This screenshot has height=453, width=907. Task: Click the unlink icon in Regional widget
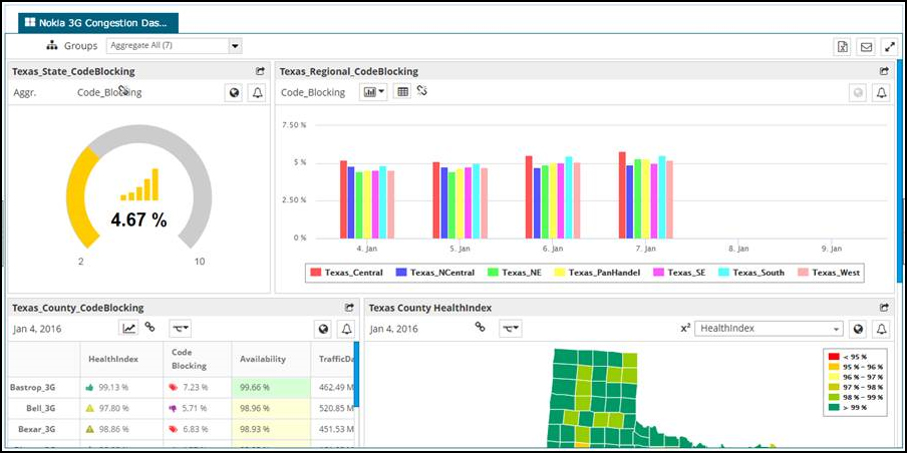pos(422,90)
